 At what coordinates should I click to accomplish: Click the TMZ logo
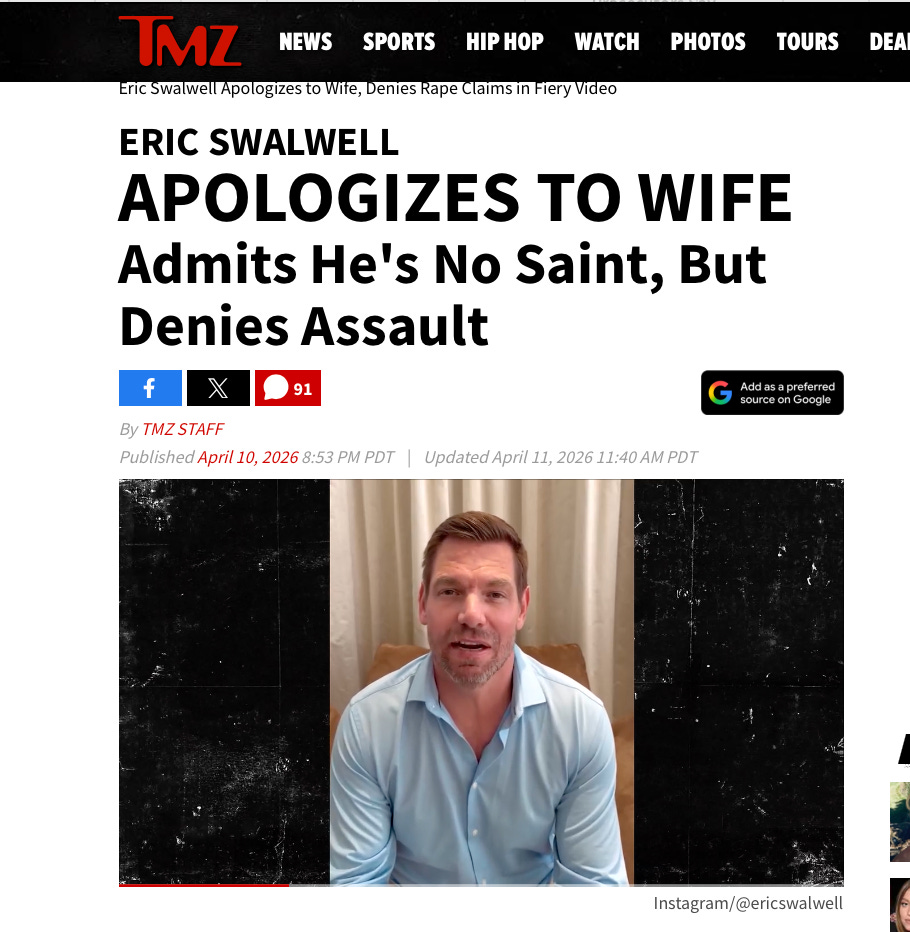[x=180, y=41]
